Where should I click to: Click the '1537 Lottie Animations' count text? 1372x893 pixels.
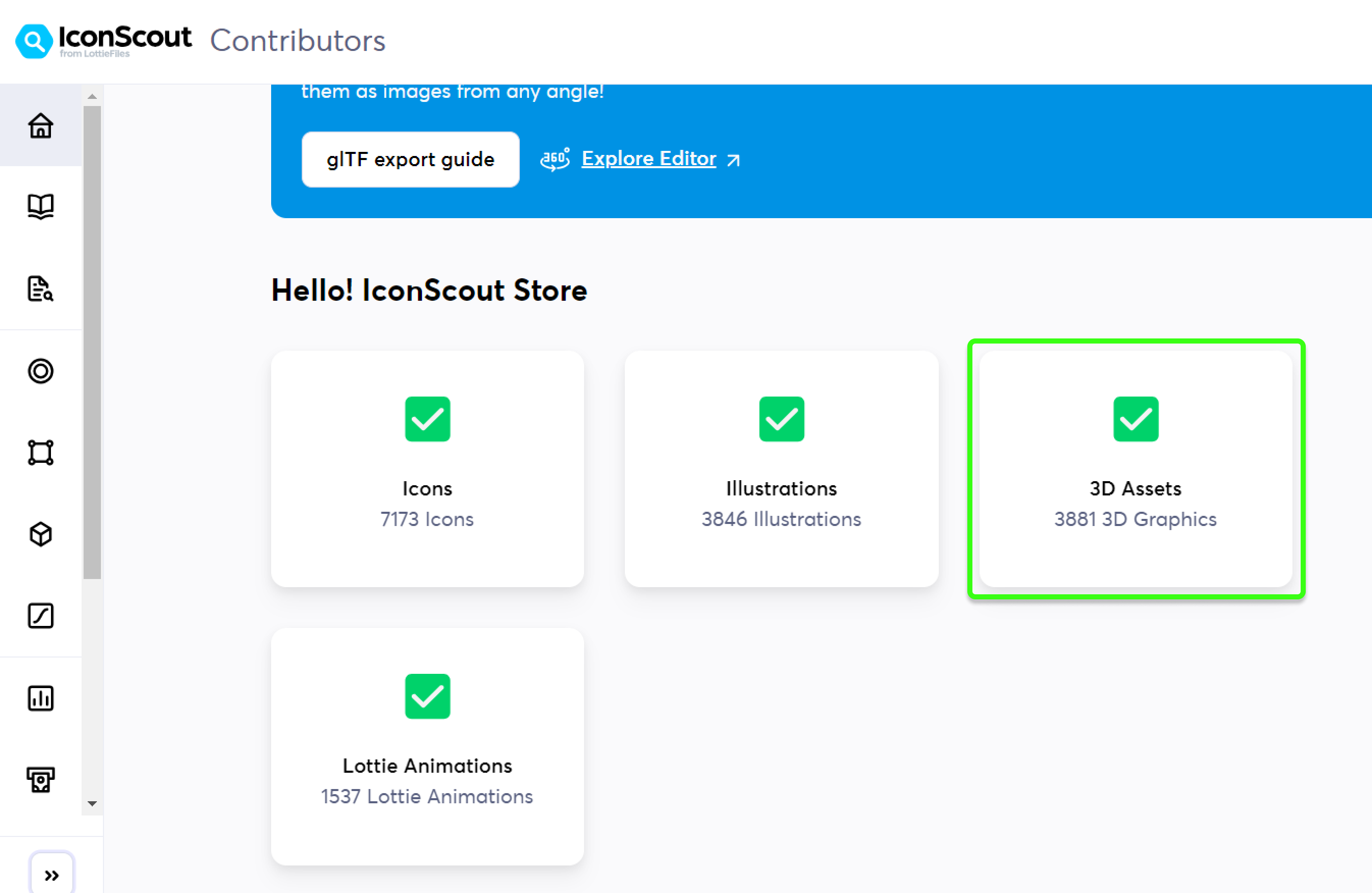(x=427, y=797)
